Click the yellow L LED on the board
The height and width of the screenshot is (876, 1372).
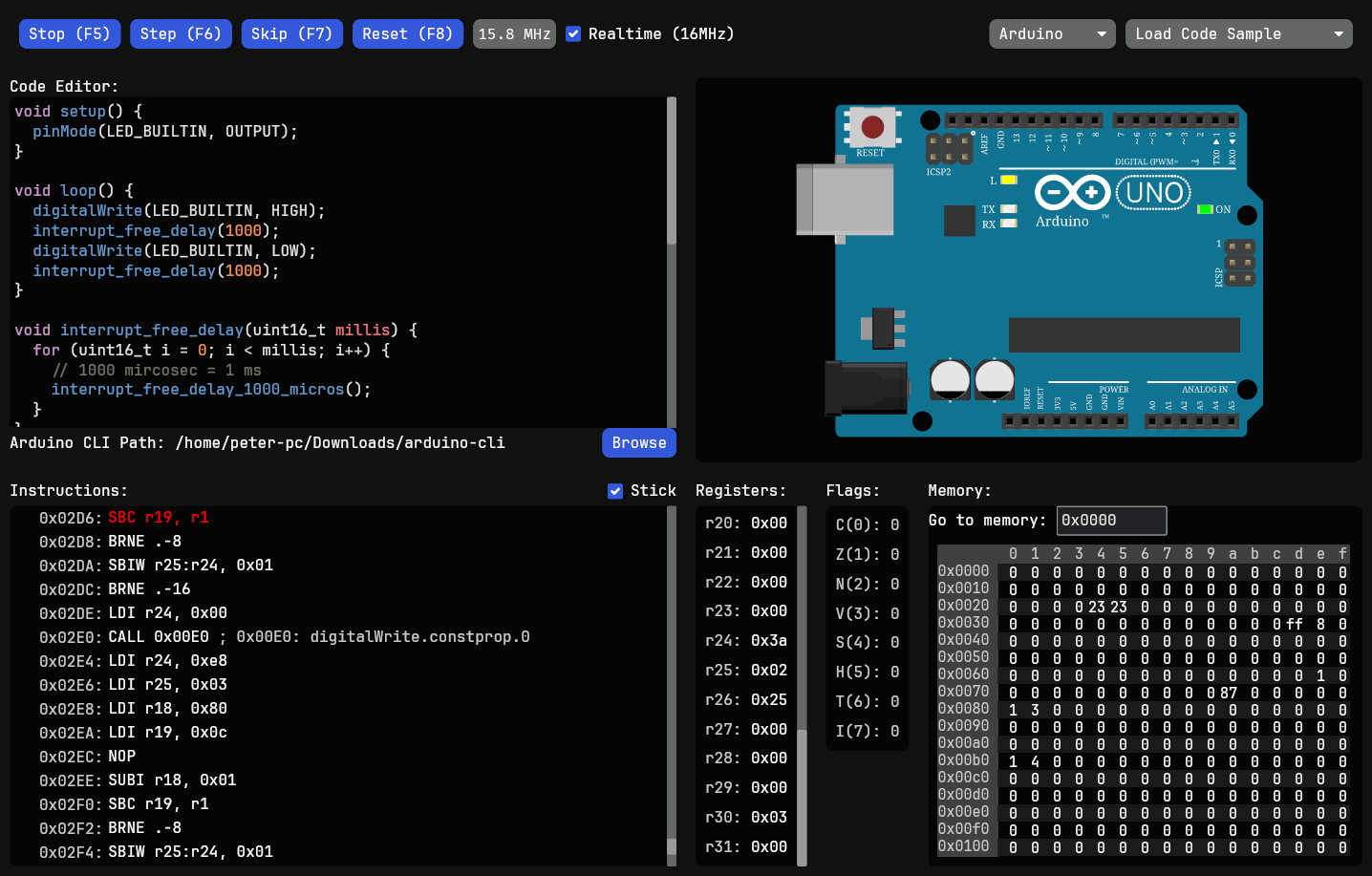point(1009,180)
